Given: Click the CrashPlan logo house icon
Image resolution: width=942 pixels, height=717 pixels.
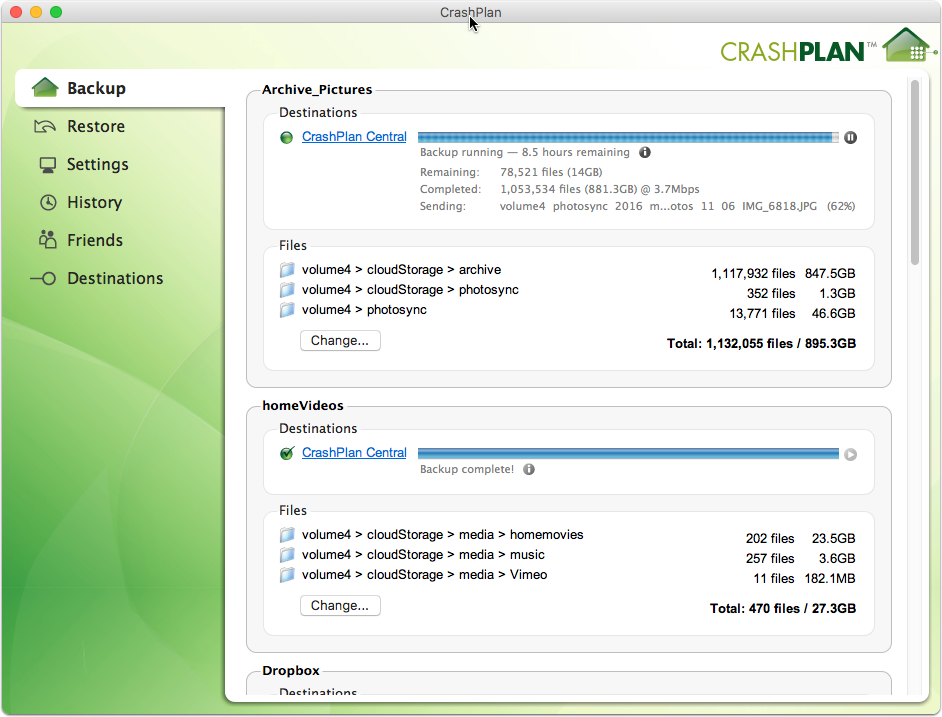Looking at the screenshot, I should (908, 45).
